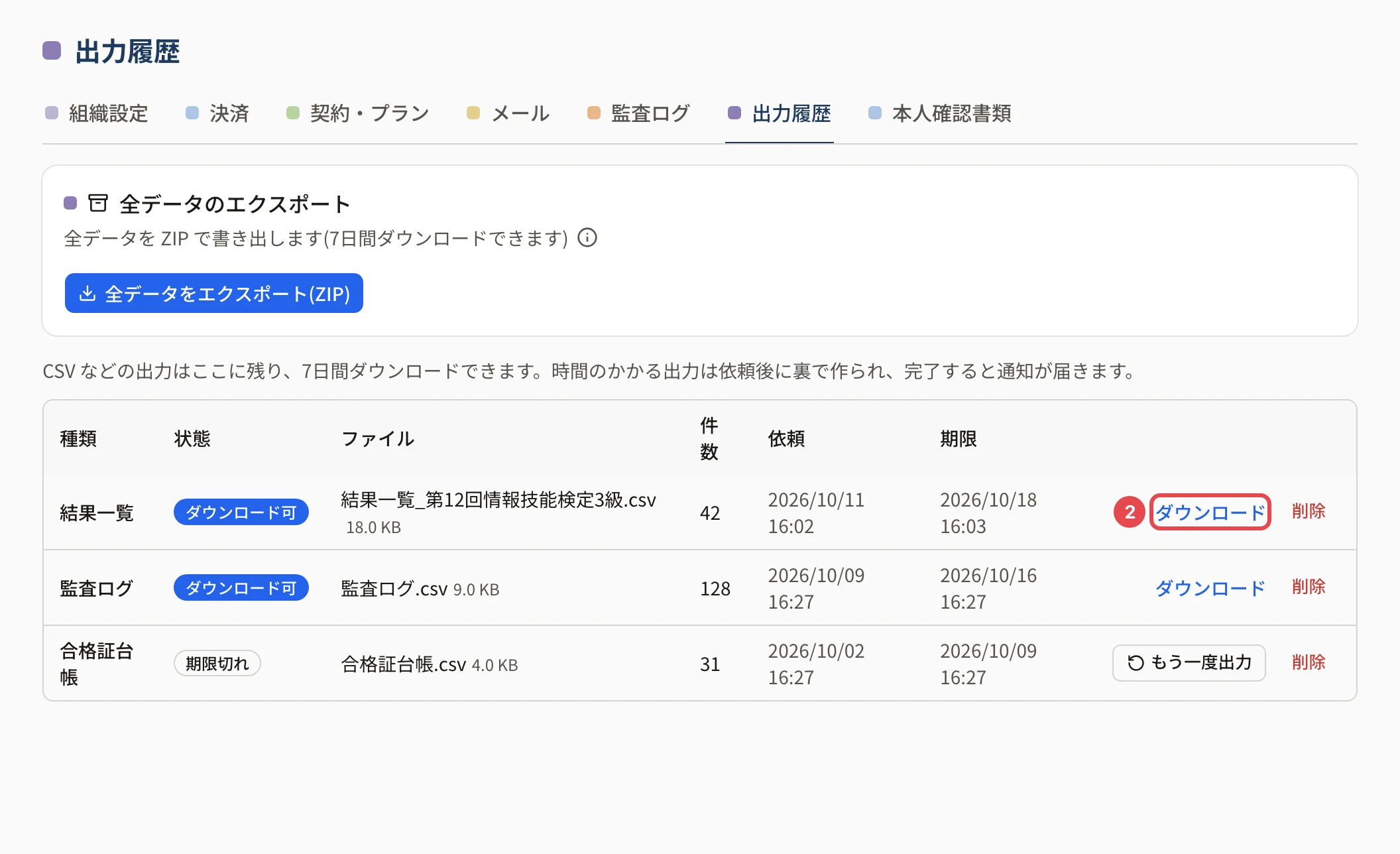The height and width of the screenshot is (854, 1400).
Task: Click the count value 128
Action: (715, 588)
